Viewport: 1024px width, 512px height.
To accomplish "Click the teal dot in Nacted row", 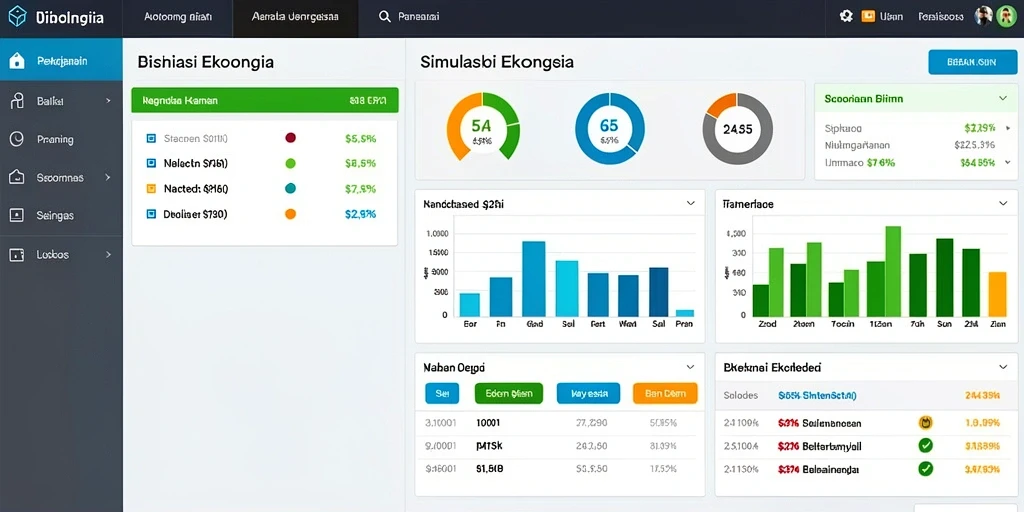I will 291,188.
